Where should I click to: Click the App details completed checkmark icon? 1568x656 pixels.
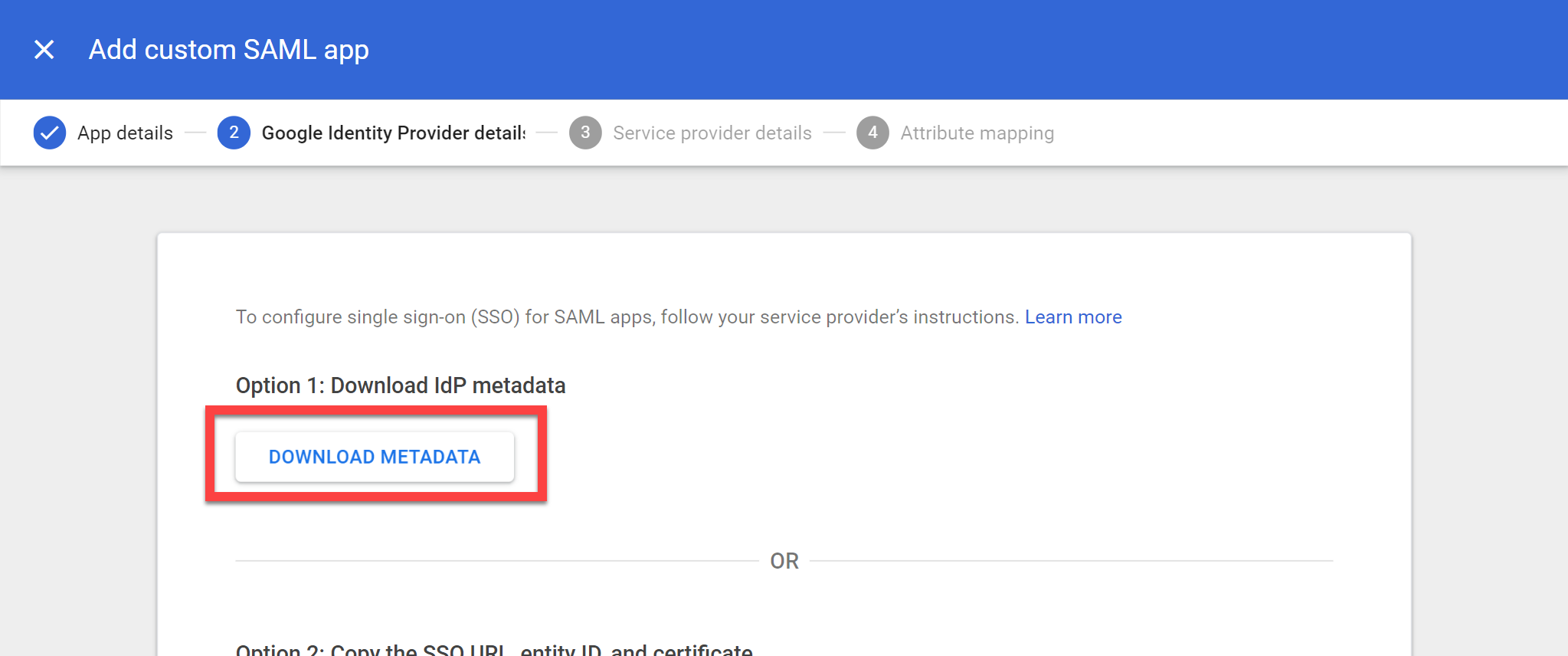pyautogui.click(x=50, y=133)
